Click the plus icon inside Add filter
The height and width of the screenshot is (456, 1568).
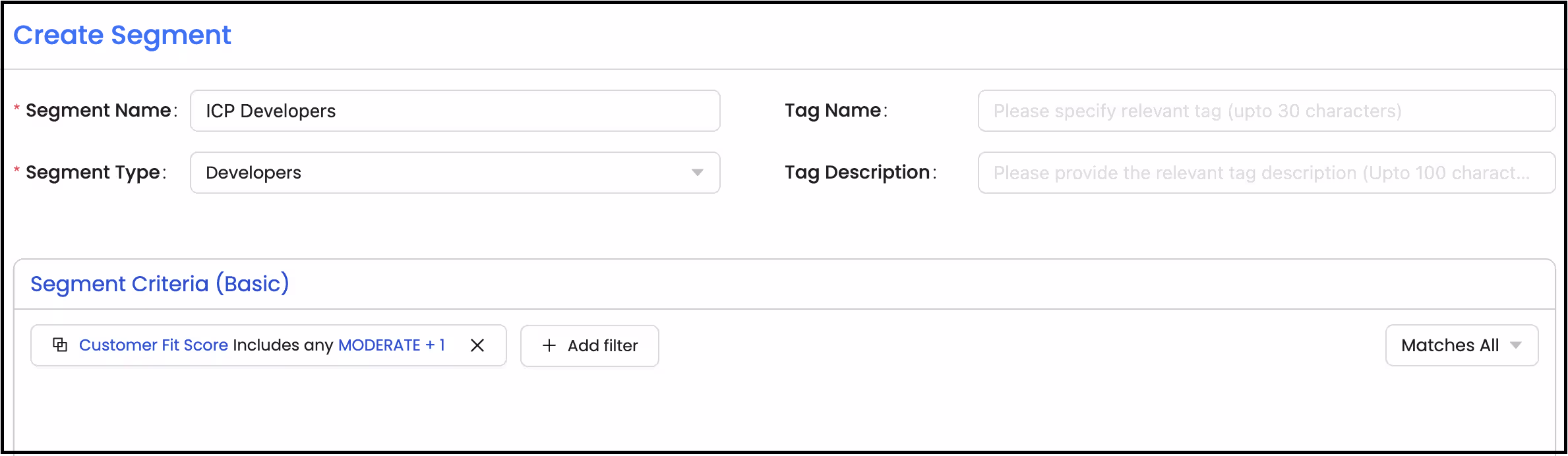(548, 345)
